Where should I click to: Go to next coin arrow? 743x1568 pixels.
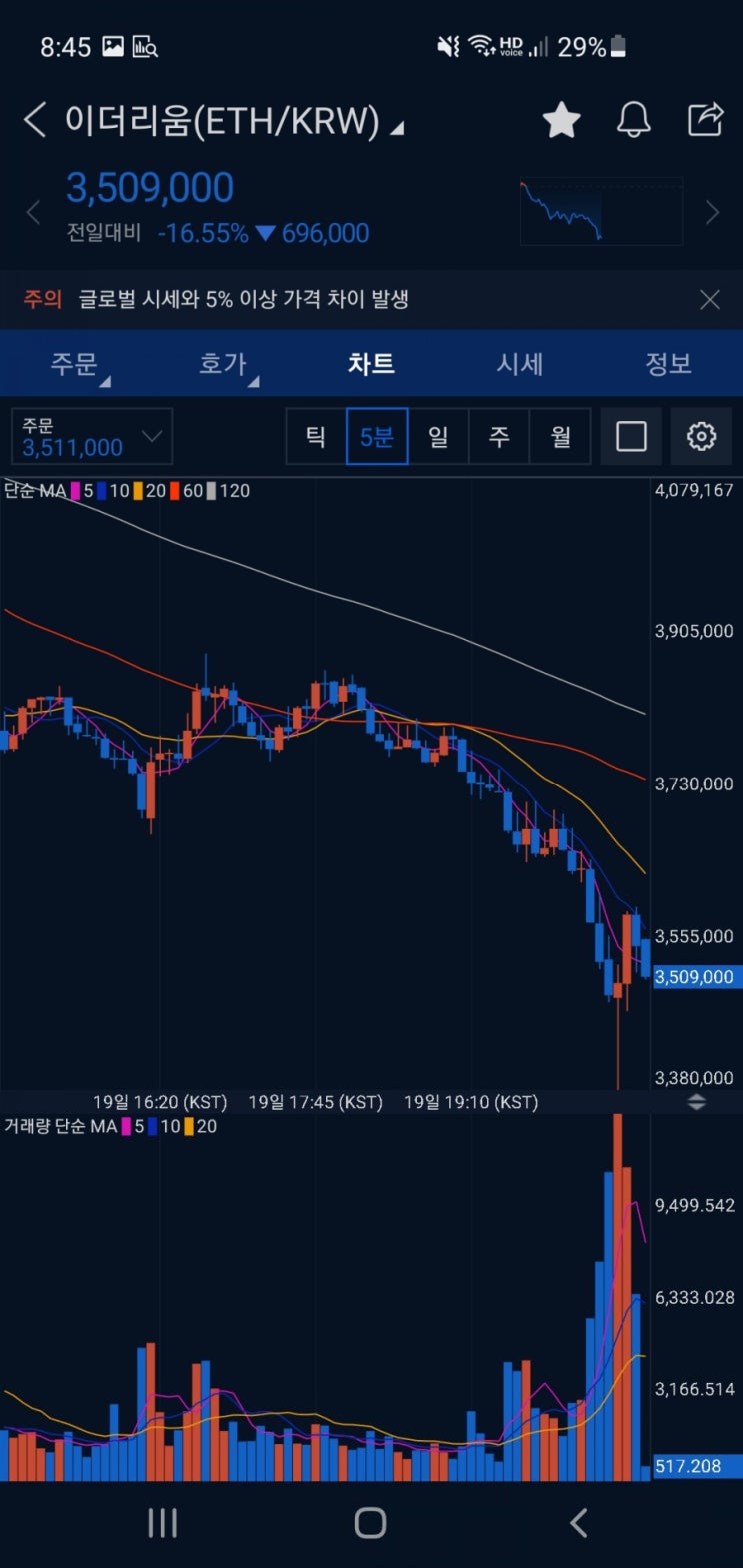click(712, 212)
